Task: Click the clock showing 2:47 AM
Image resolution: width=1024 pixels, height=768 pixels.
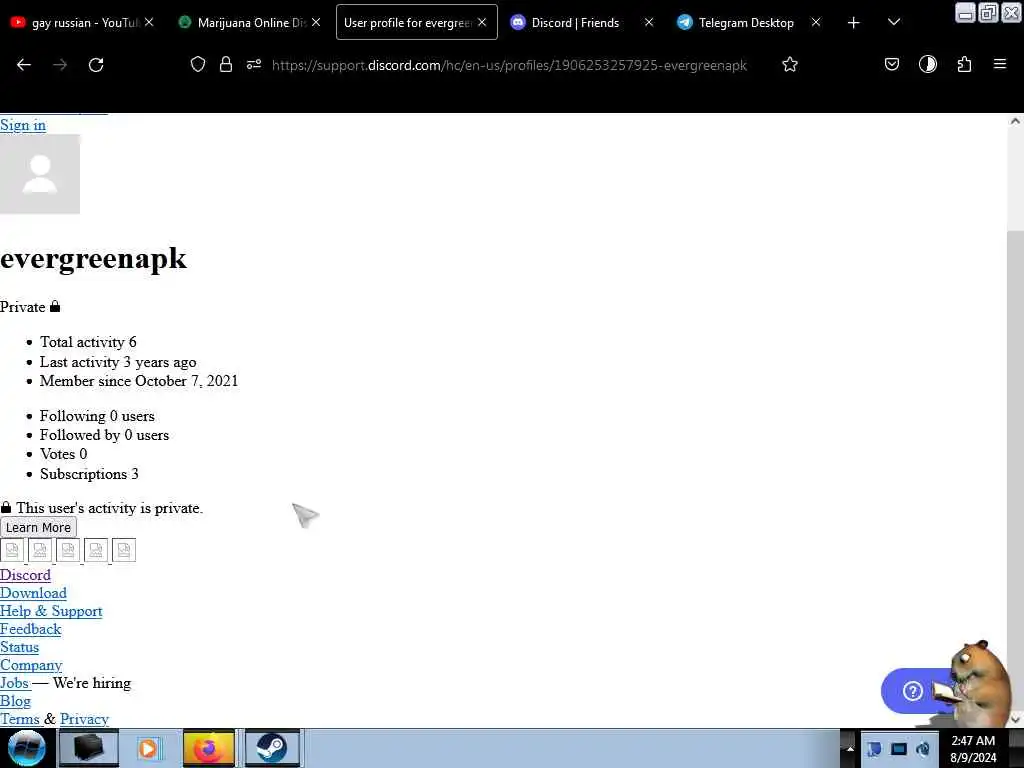Action: point(973,749)
